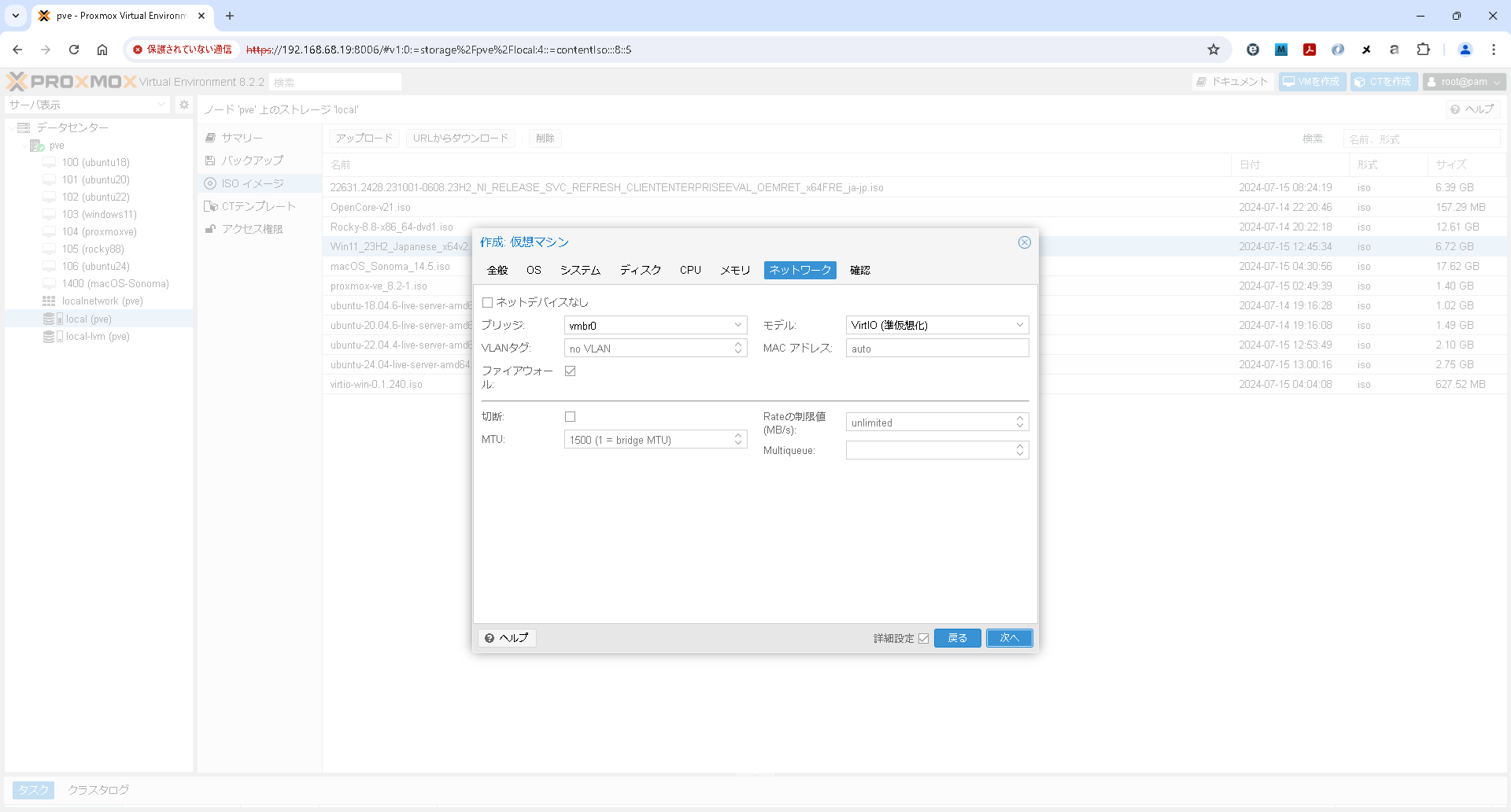Click VM 1400 (macOS-Sonoma) monitor icon

[x=49, y=284]
